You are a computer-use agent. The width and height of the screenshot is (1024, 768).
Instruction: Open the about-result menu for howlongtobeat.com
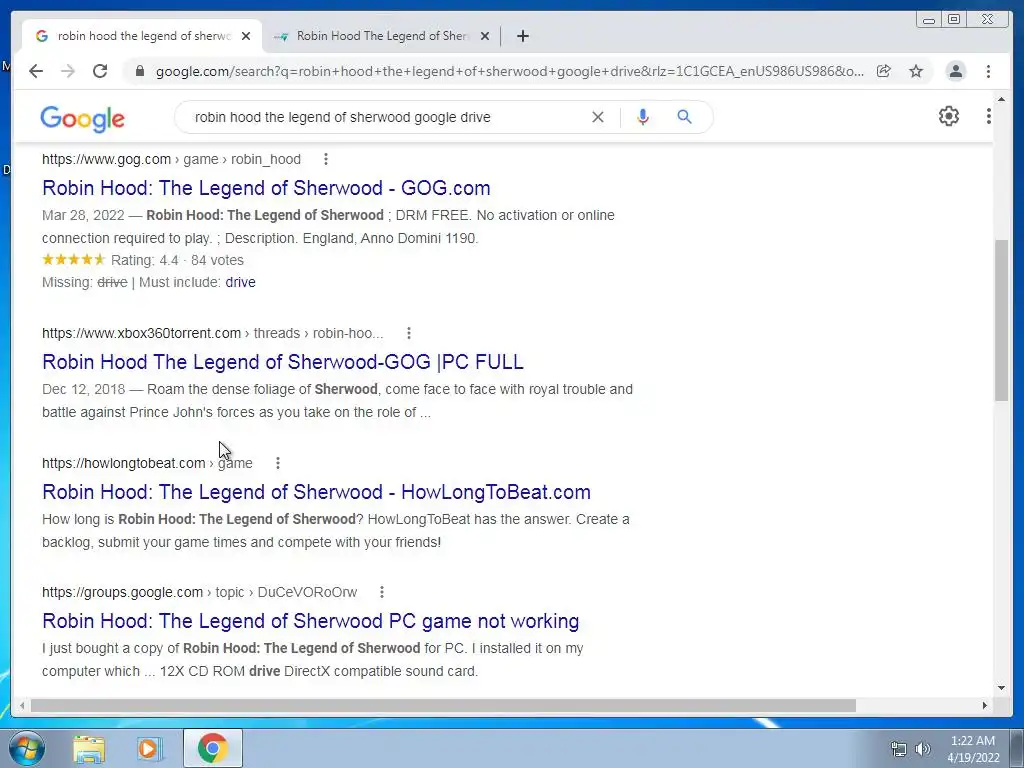coord(278,463)
